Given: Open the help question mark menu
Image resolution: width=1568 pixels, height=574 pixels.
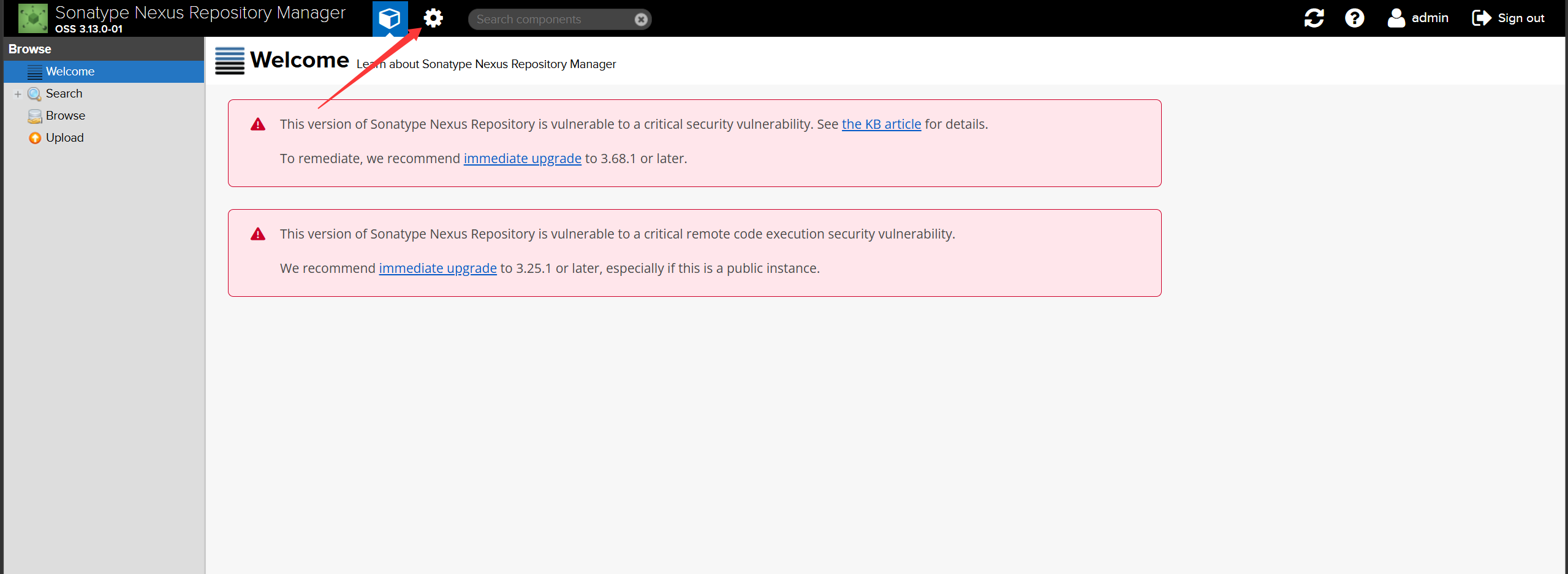Looking at the screenshot, I should [x=1354, y=18].
